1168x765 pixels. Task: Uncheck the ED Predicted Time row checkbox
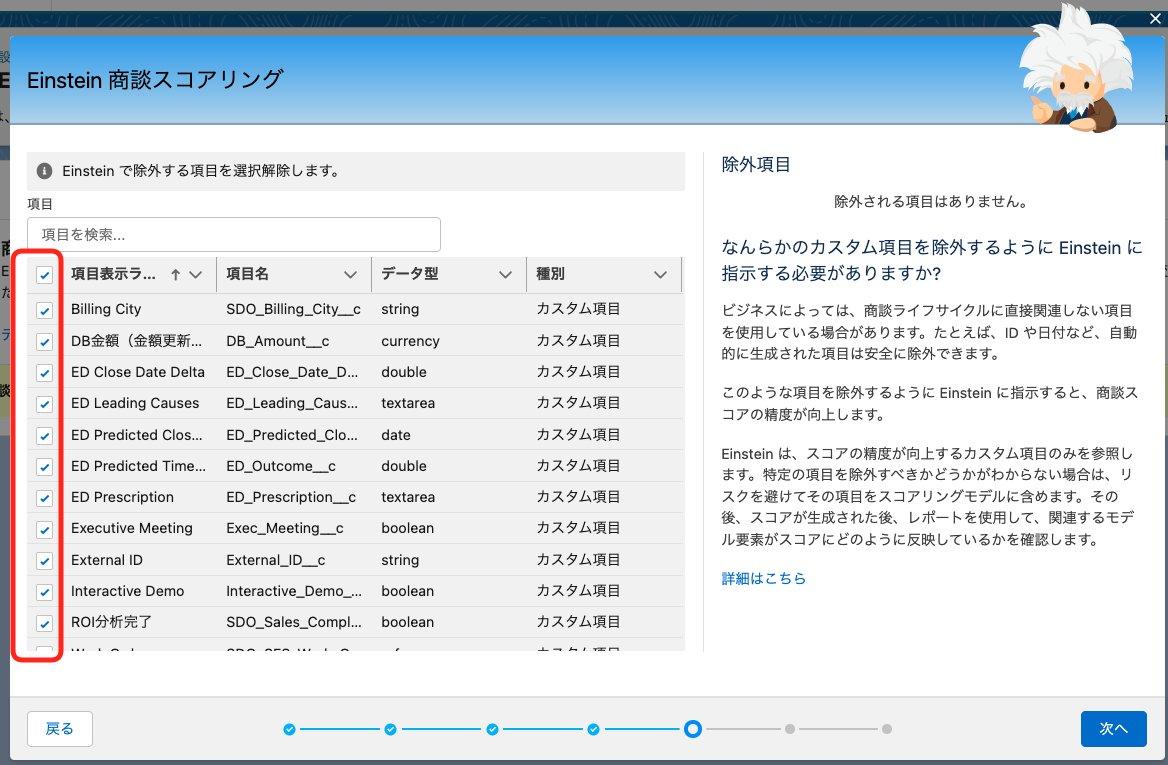click(45, 466)
